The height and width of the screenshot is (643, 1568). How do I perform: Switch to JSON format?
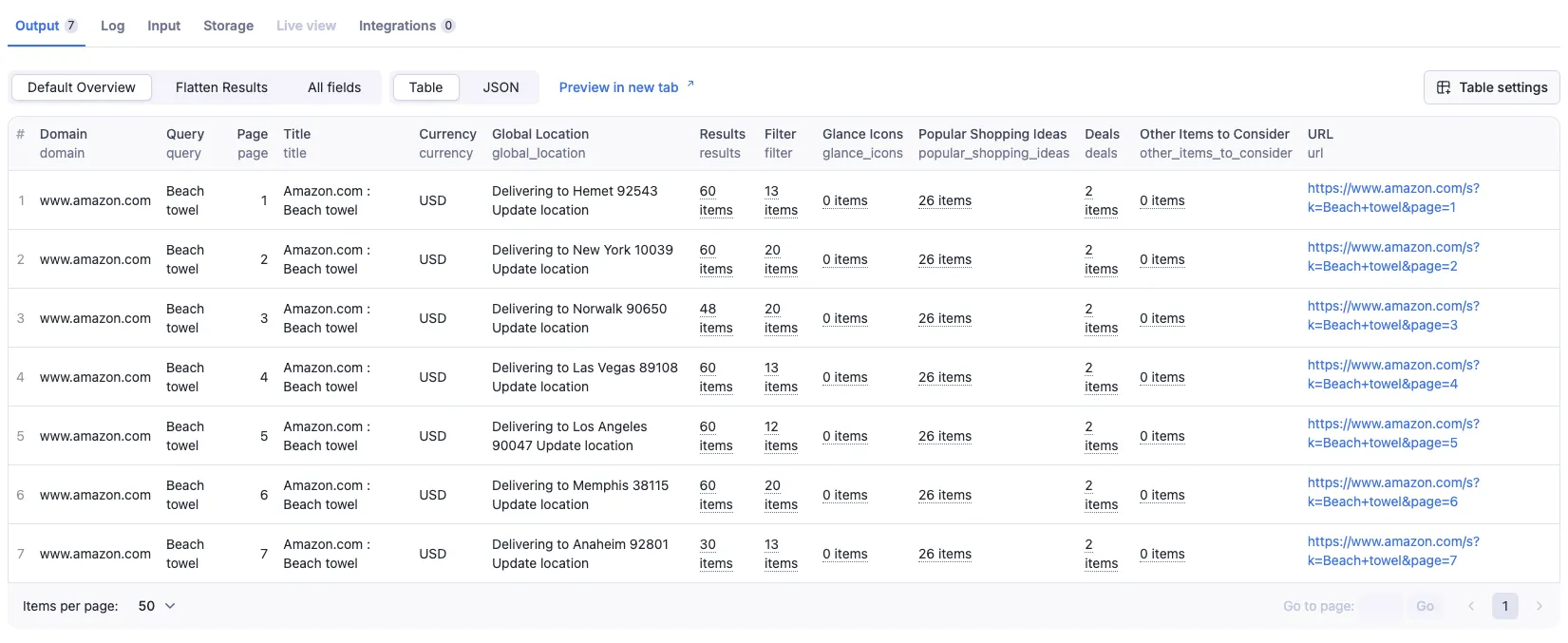[x=501, y=87]
